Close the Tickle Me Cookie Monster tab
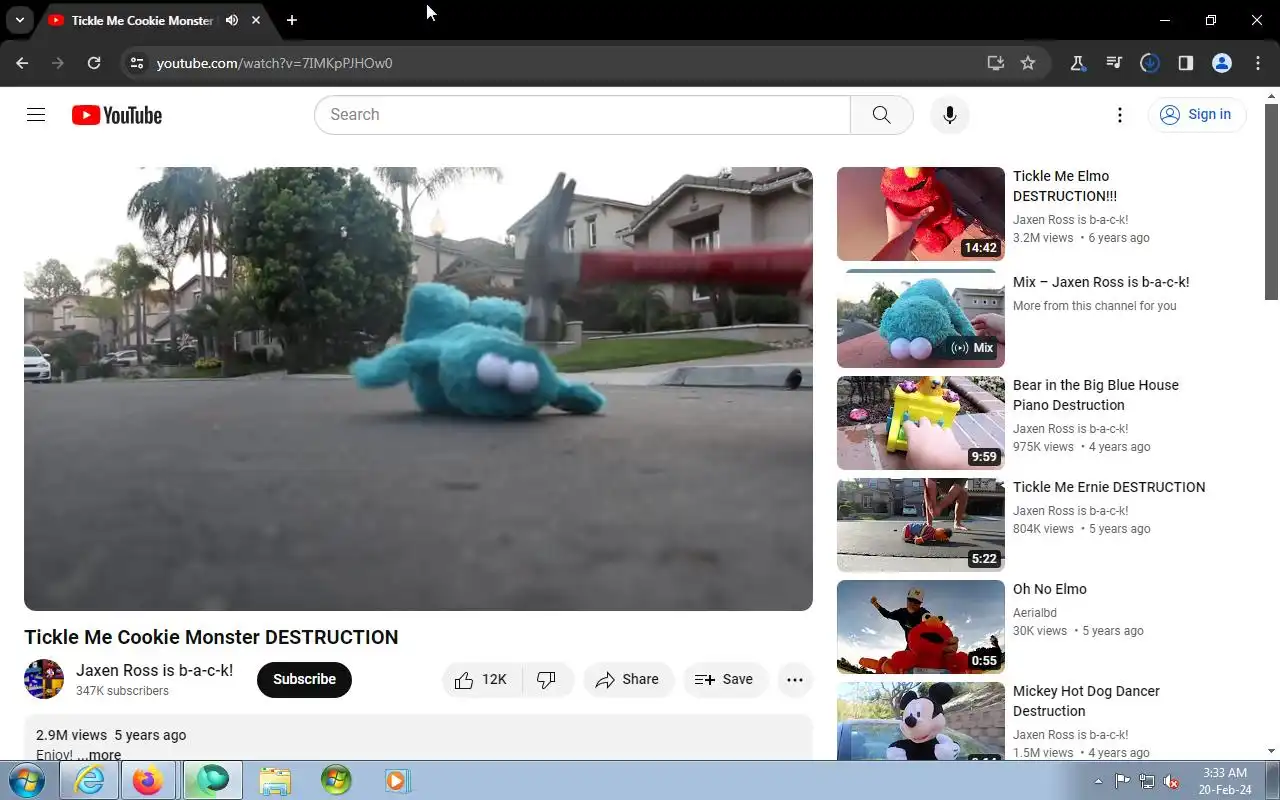The width and height of the screenshot is (1280, 800). [256, 20]
